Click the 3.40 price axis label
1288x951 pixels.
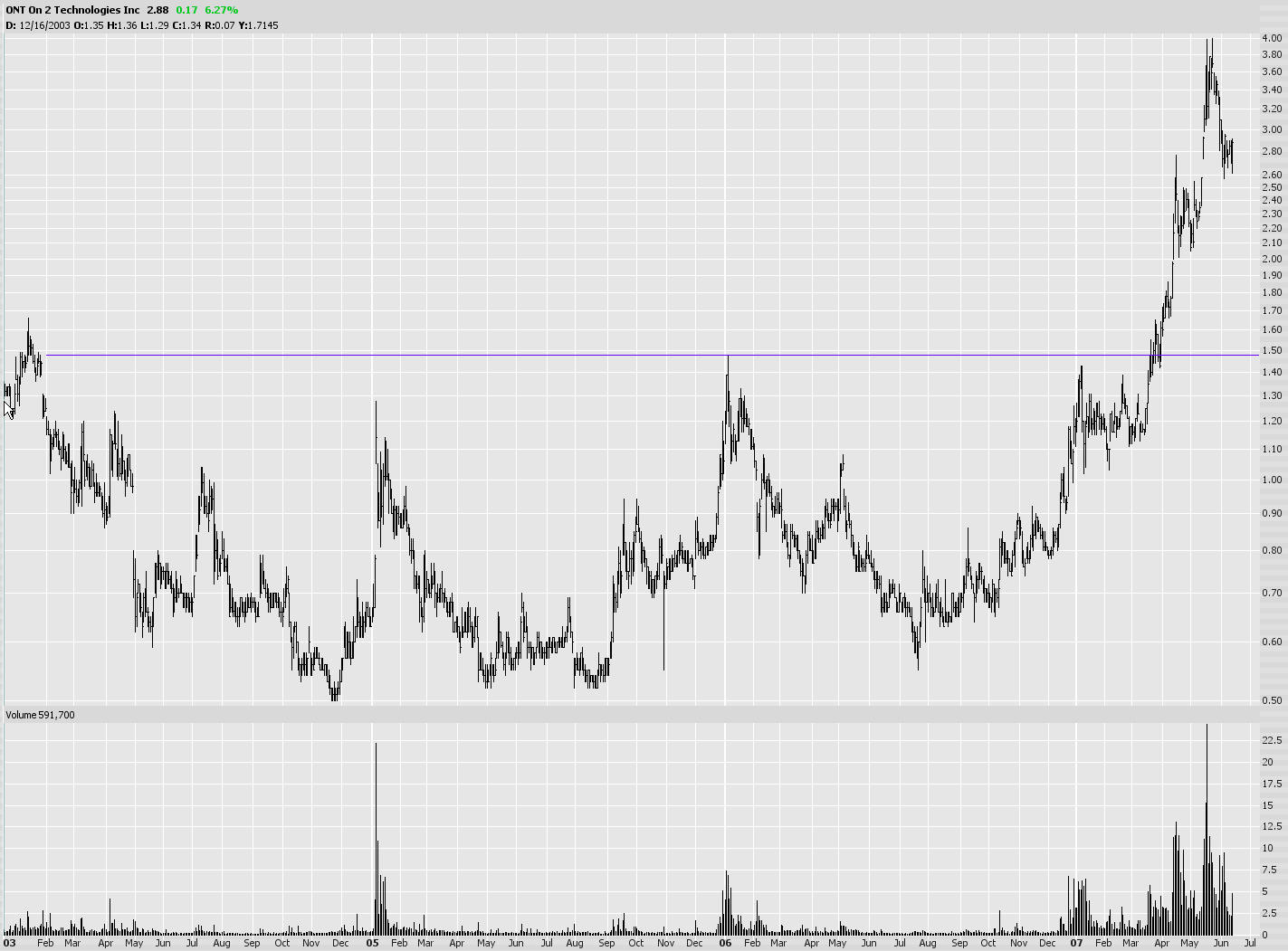pyautogui.click(x=1272, y=90)
